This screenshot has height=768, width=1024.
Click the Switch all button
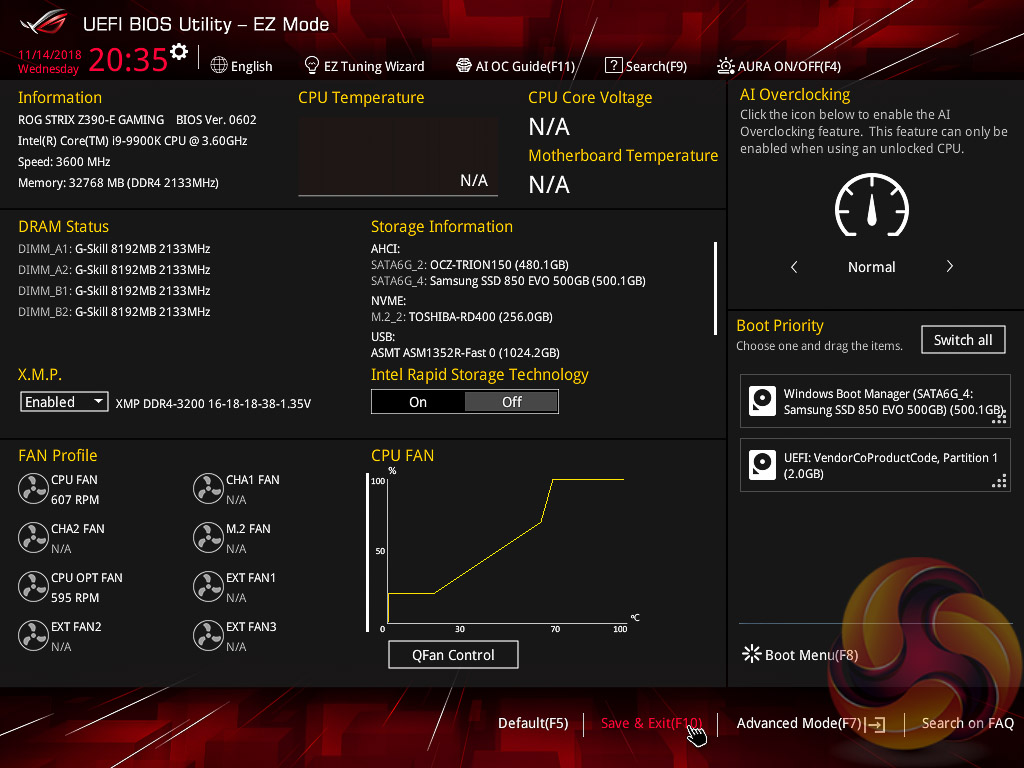coord(962,340)
